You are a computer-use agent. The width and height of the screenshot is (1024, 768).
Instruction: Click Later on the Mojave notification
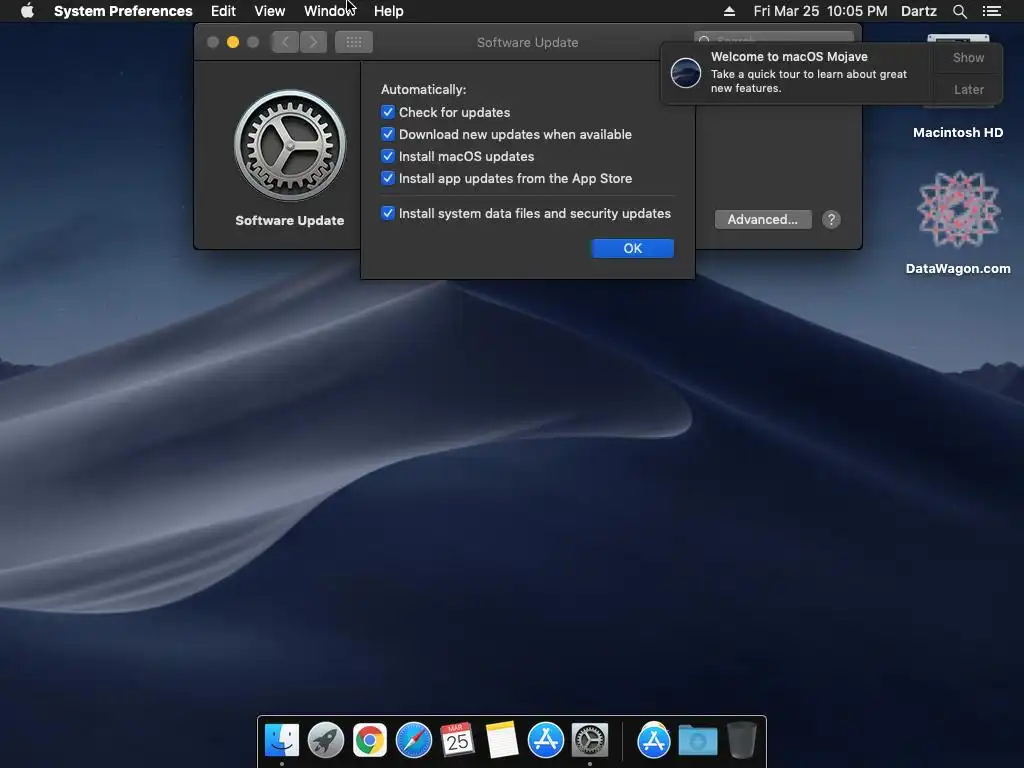968,89
